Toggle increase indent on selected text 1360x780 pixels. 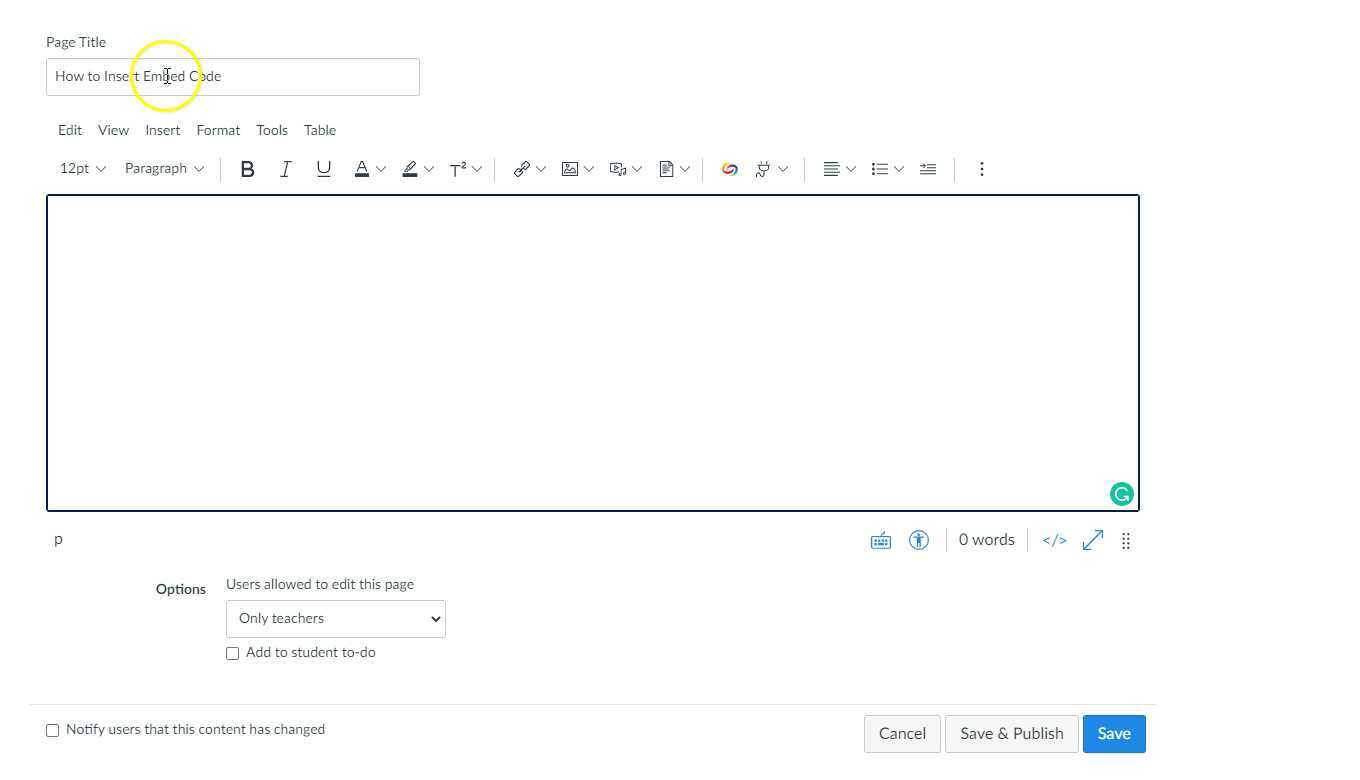(927, 168)
